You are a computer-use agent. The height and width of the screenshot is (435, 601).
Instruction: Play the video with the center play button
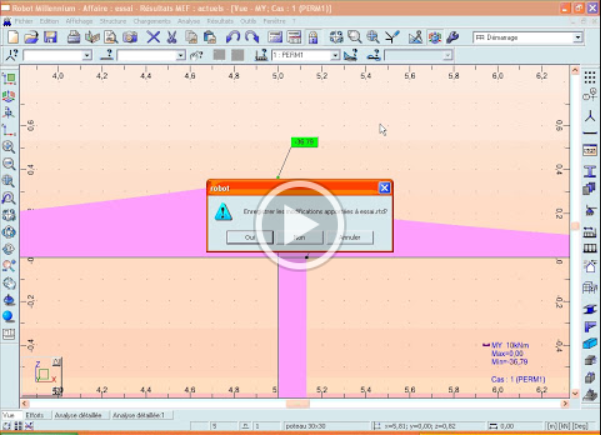tap(300, 230)
